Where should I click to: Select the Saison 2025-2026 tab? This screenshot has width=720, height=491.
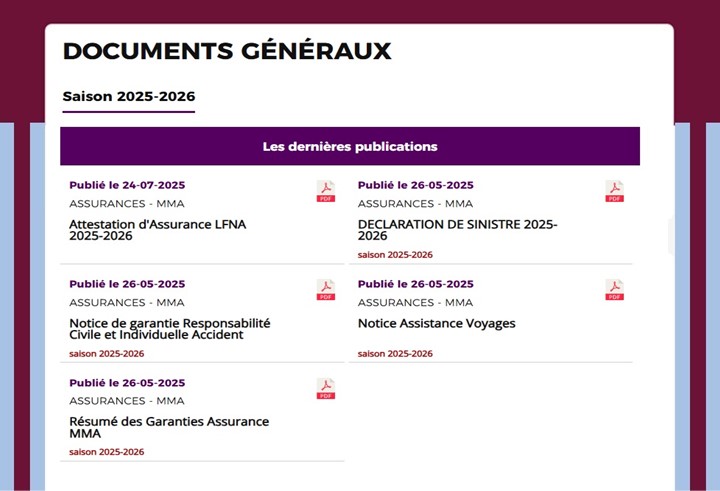[129, 96]
